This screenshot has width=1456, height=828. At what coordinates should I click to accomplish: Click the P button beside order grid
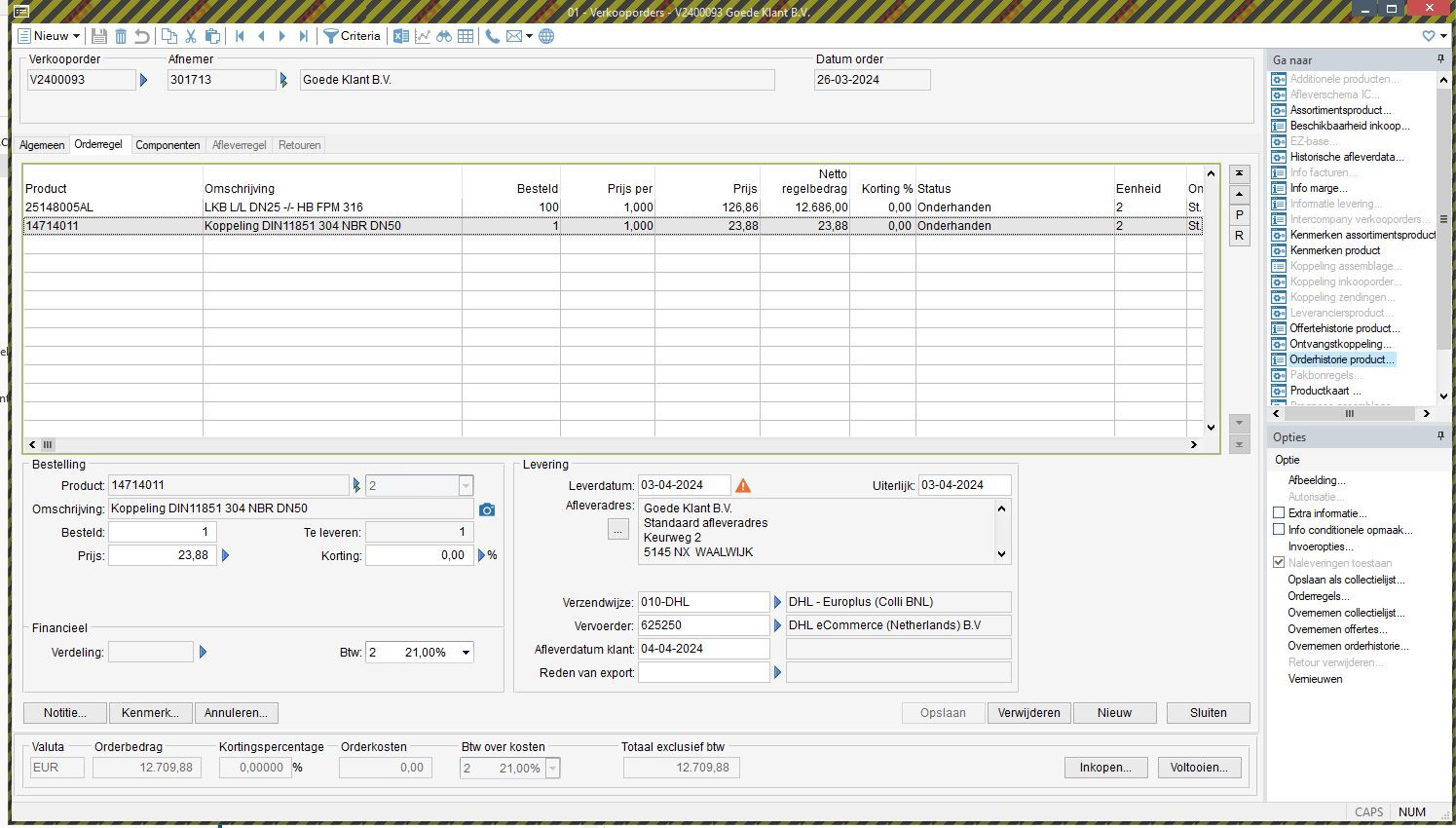tap(1239, 214)
